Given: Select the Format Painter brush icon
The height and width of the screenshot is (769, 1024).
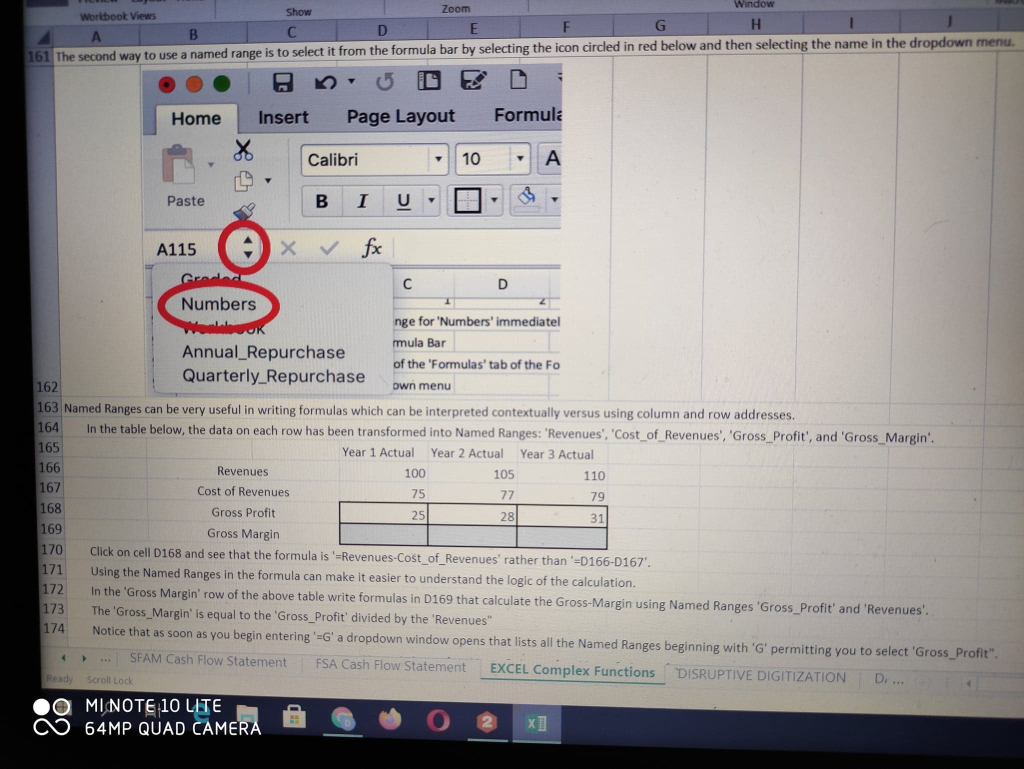Looking at the screenshot, I should tap(241, 212).
